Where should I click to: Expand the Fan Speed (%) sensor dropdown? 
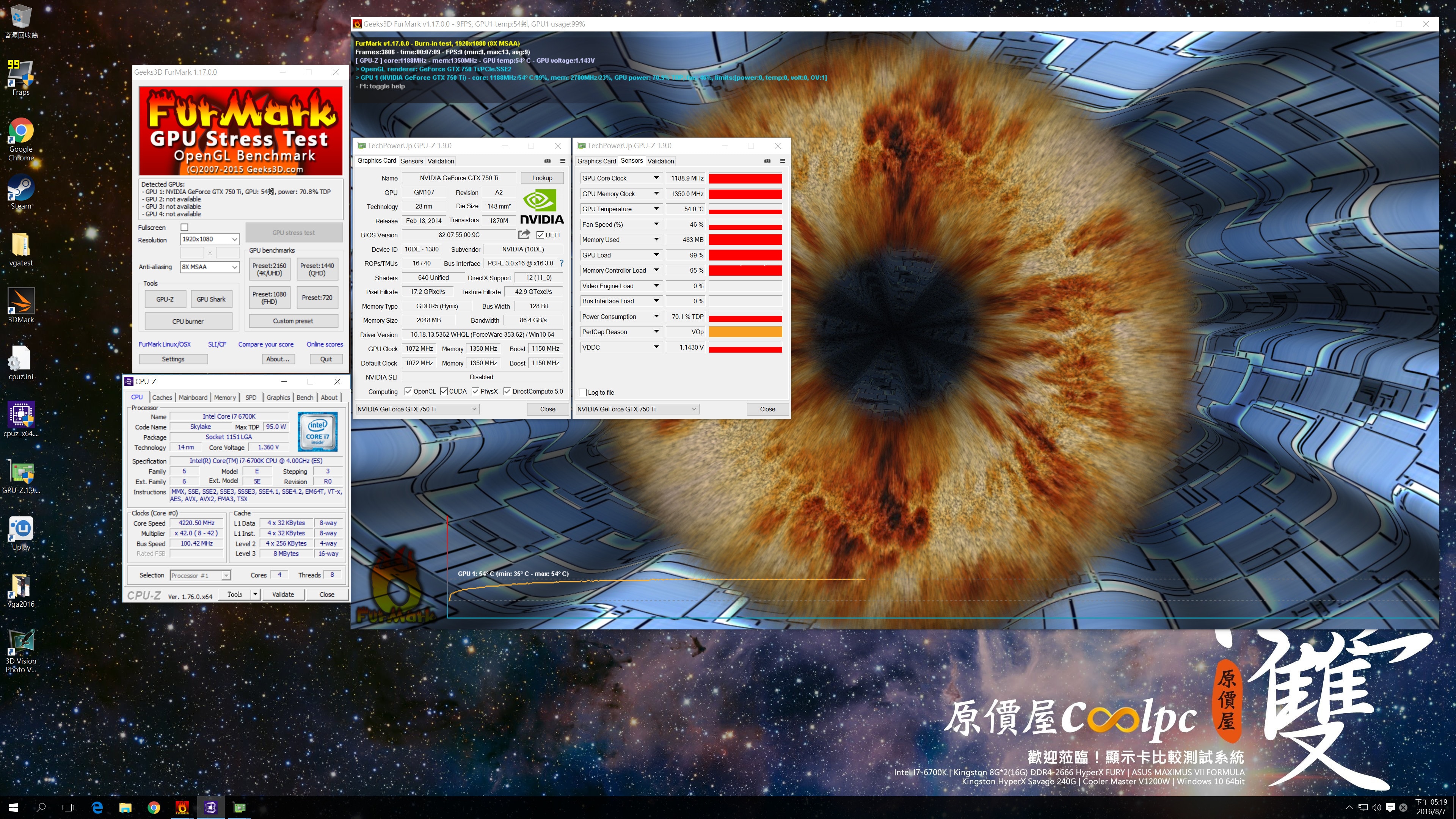click(656, 224)
